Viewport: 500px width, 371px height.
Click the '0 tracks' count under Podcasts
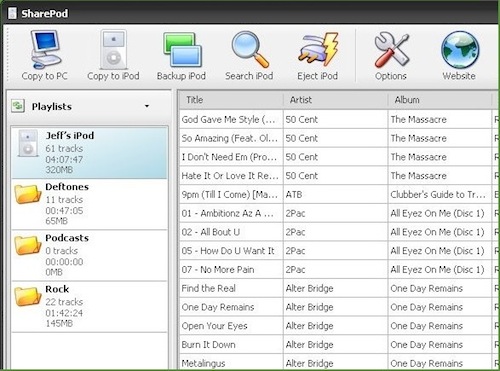pos(61,251)
